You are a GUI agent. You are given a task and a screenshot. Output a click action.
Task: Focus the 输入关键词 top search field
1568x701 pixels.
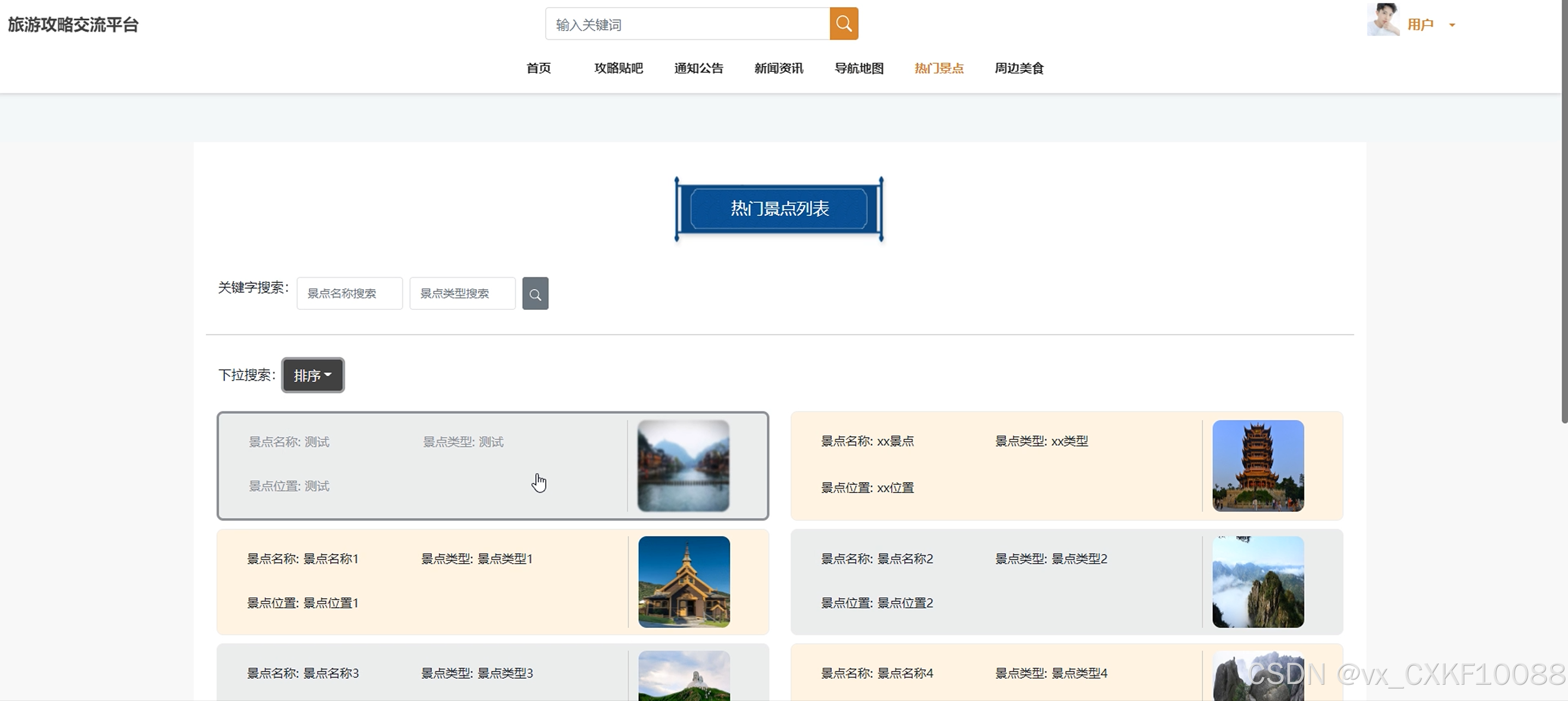click(x=688, y=25)
